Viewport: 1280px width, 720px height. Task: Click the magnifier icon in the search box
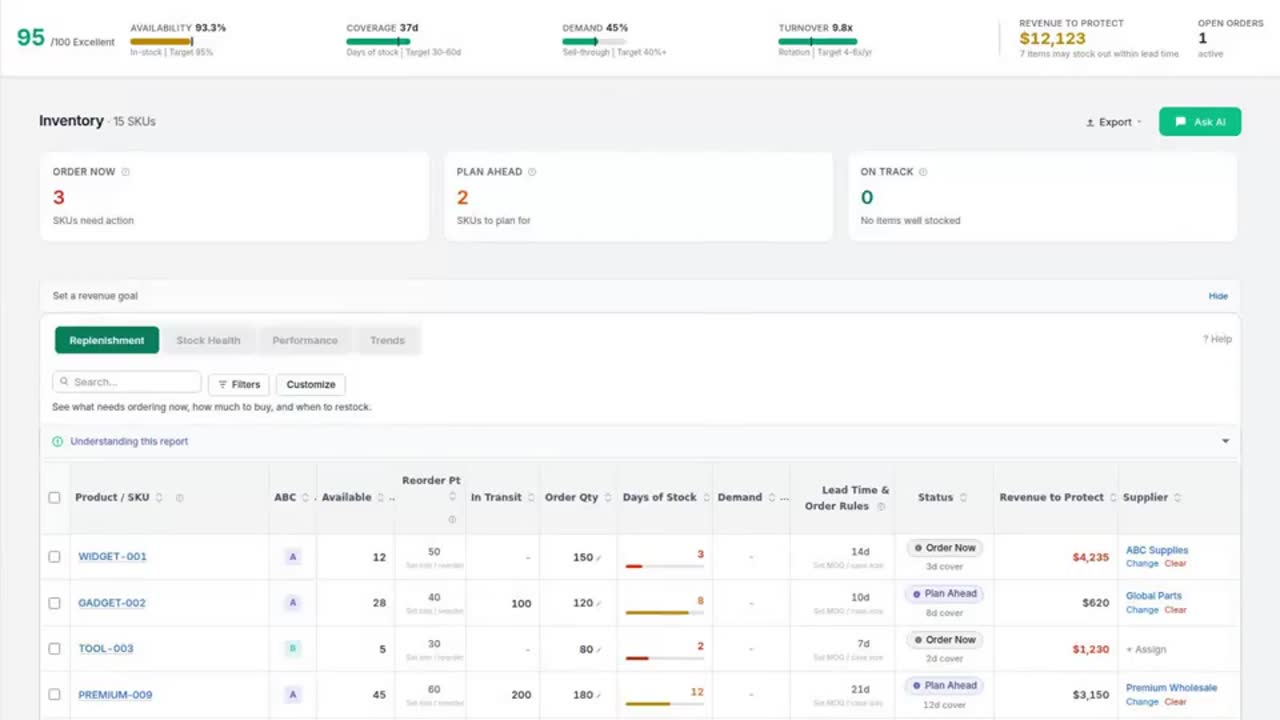click(x=64, y=382)
